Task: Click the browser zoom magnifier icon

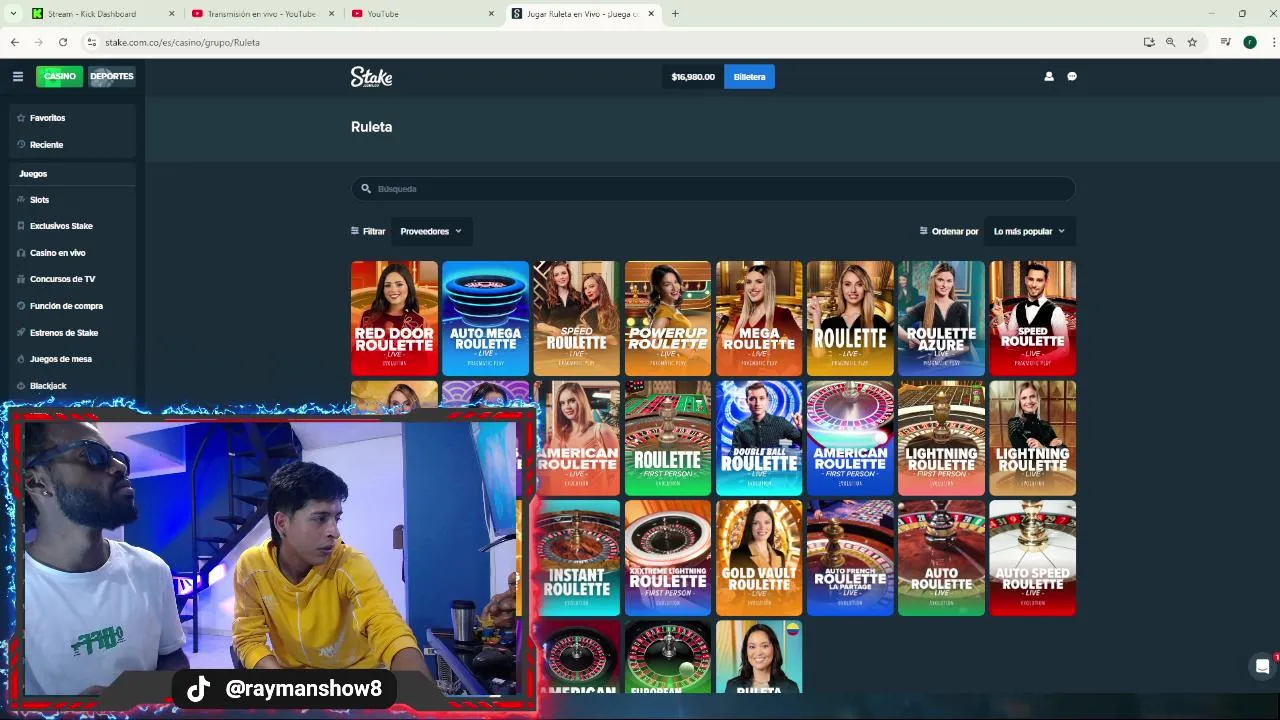Action: point(1170,42)
